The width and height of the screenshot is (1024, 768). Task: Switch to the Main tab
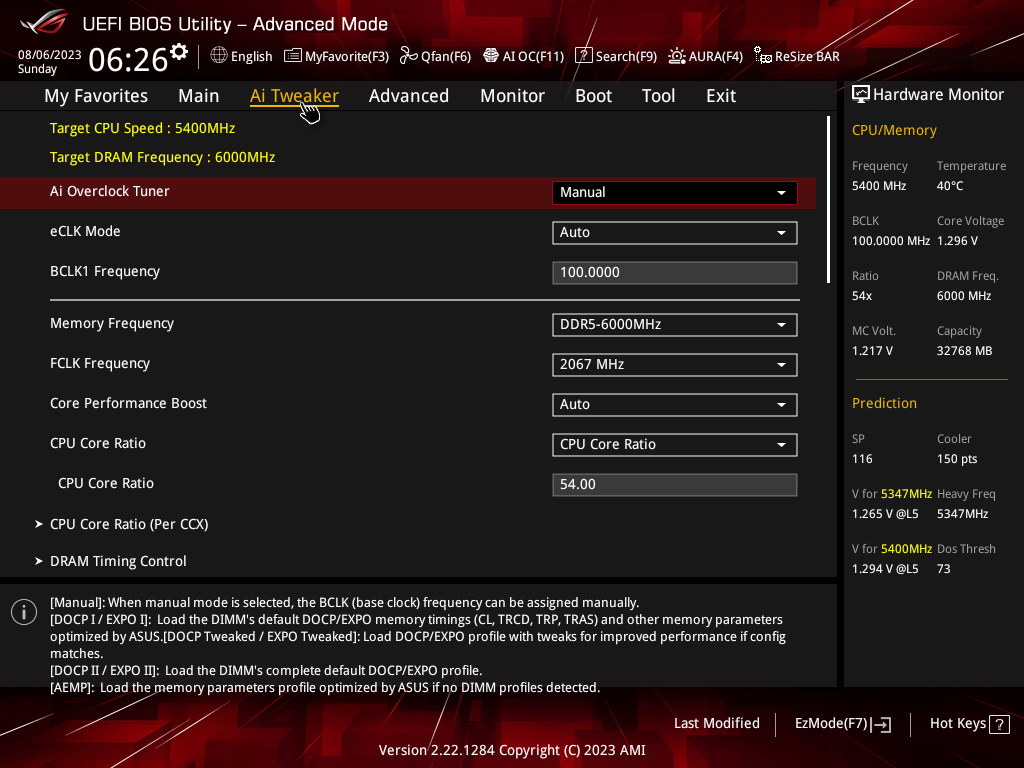click(x=199, y=95)
